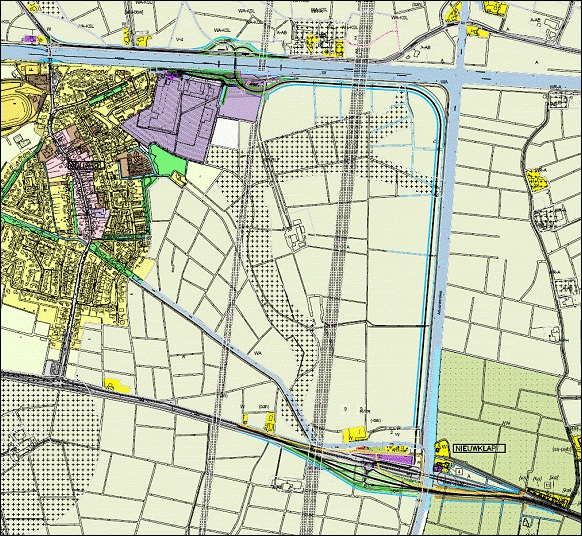
Task: Click the white vacant parcel beside purple zone
Action: point(226,133)
